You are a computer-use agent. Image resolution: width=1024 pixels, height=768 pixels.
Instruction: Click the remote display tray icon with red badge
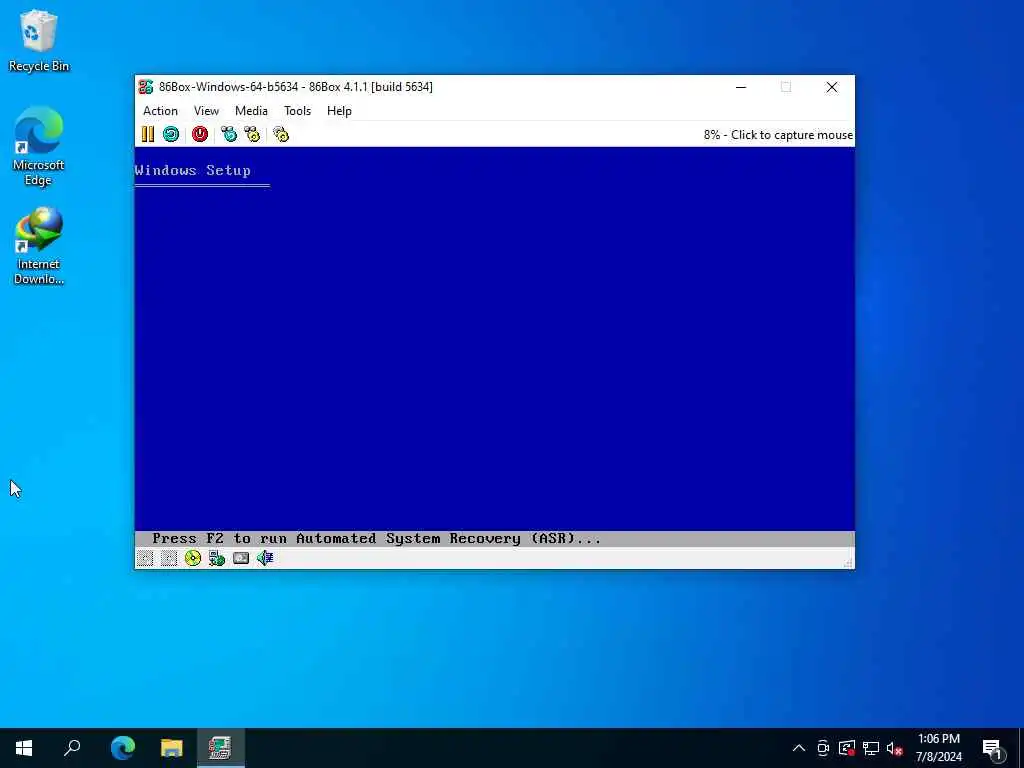[x=847, y=748]
